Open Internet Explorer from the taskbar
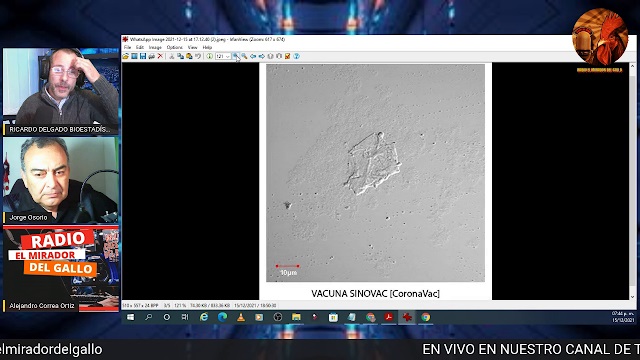 point(204,317)
